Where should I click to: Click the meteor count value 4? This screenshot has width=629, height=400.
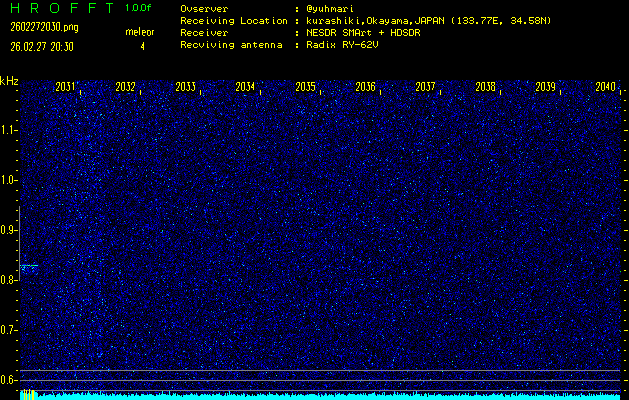[x=142, y=46]
